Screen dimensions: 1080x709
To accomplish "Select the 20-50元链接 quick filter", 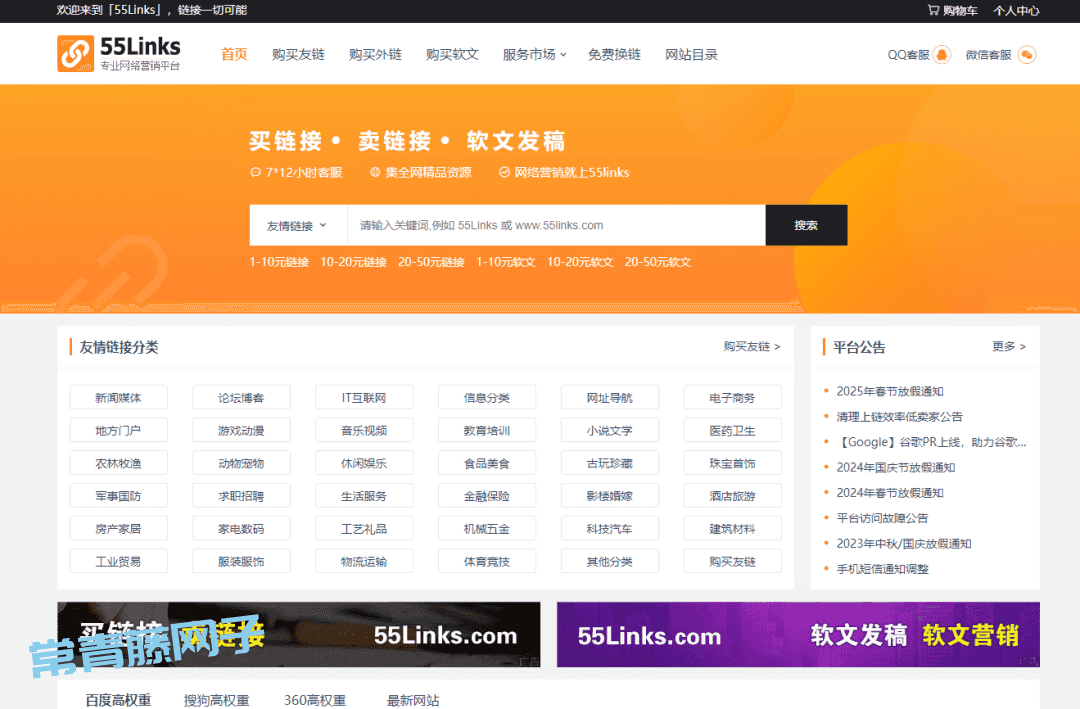I will click(x=431, y=262).
